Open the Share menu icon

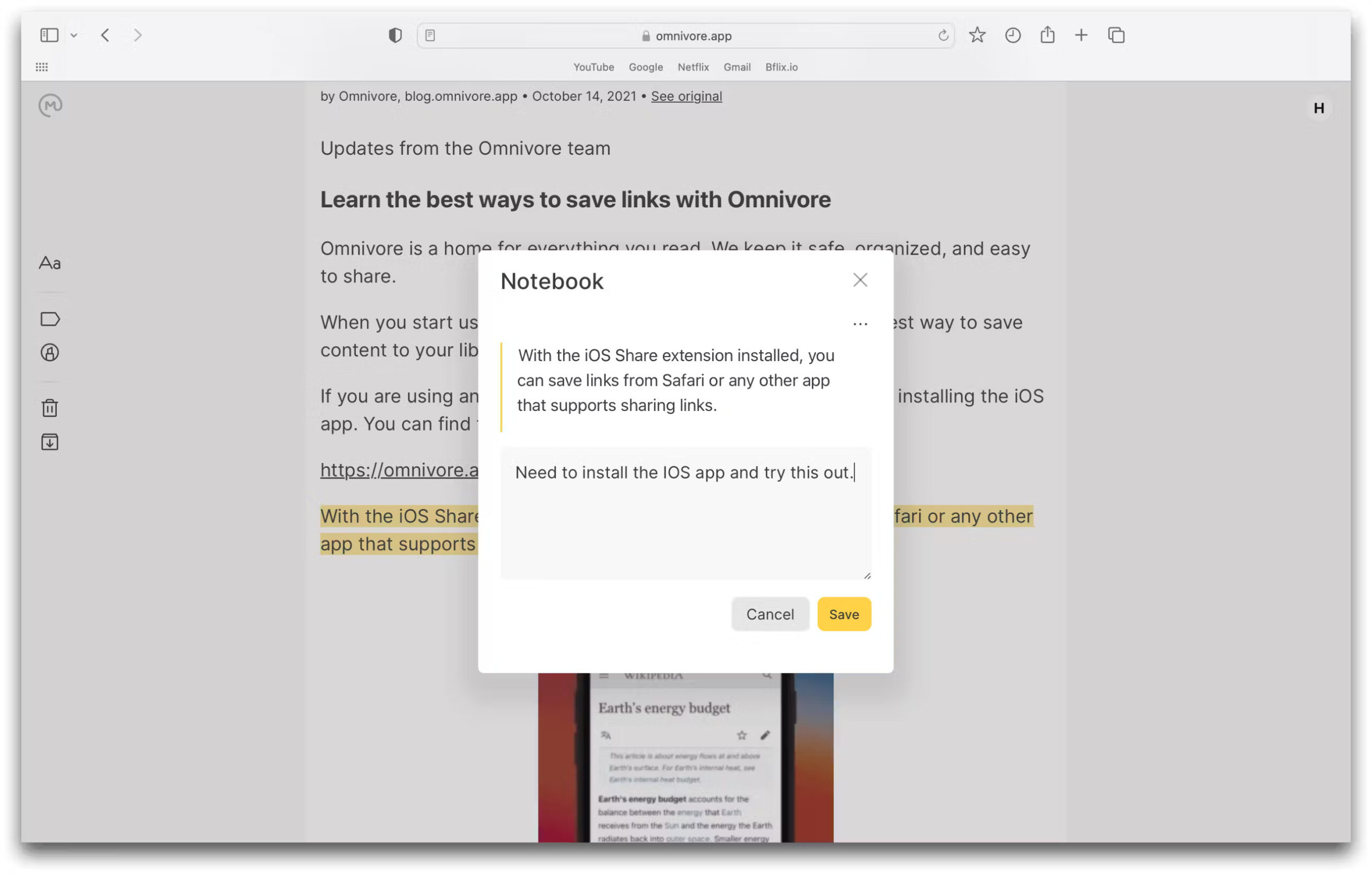point(1047,35)
